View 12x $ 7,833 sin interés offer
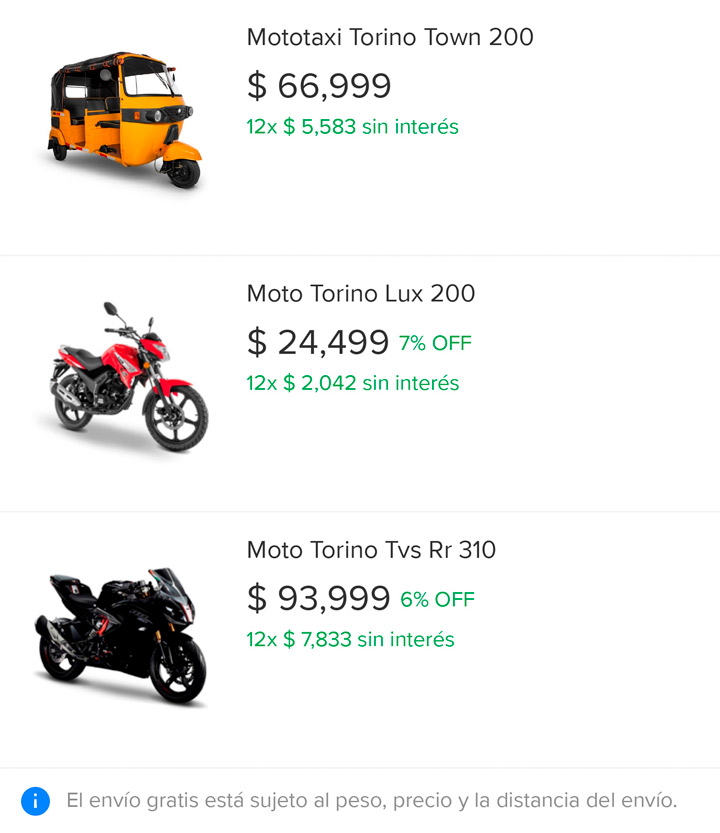Viewport: 720px width, 833px height. pyautogui.click(x=350, y=640)
